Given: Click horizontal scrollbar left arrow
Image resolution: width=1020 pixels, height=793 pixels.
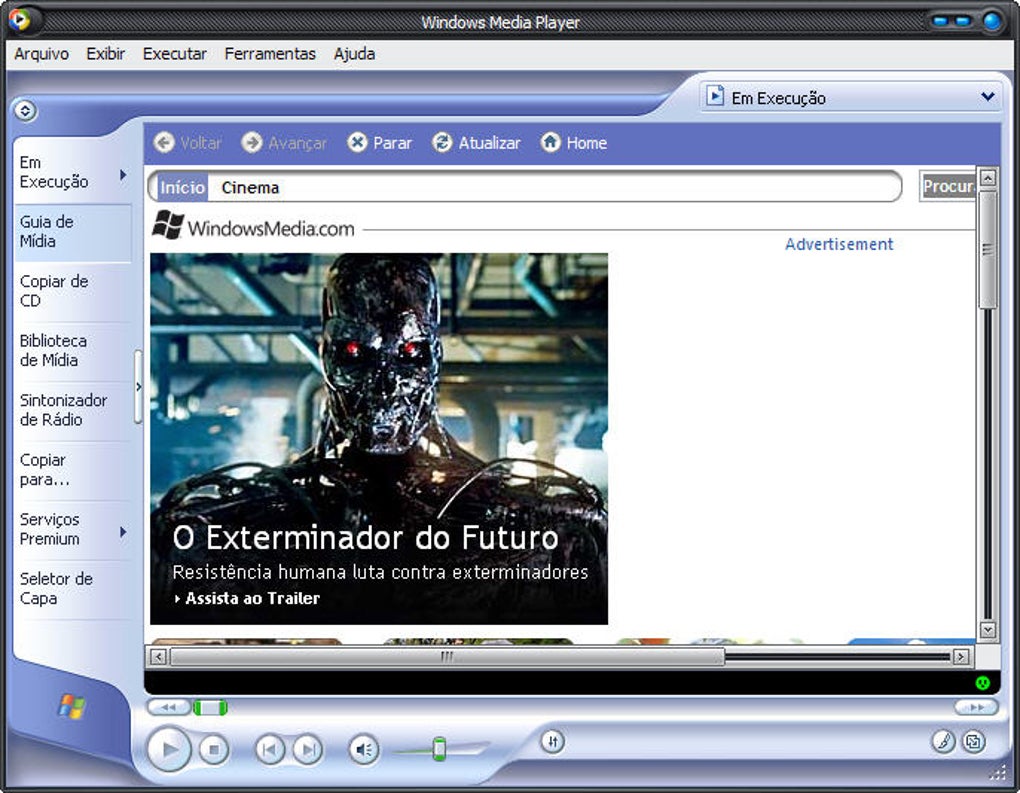Looking at the screenshot, I should click(159, 656).
